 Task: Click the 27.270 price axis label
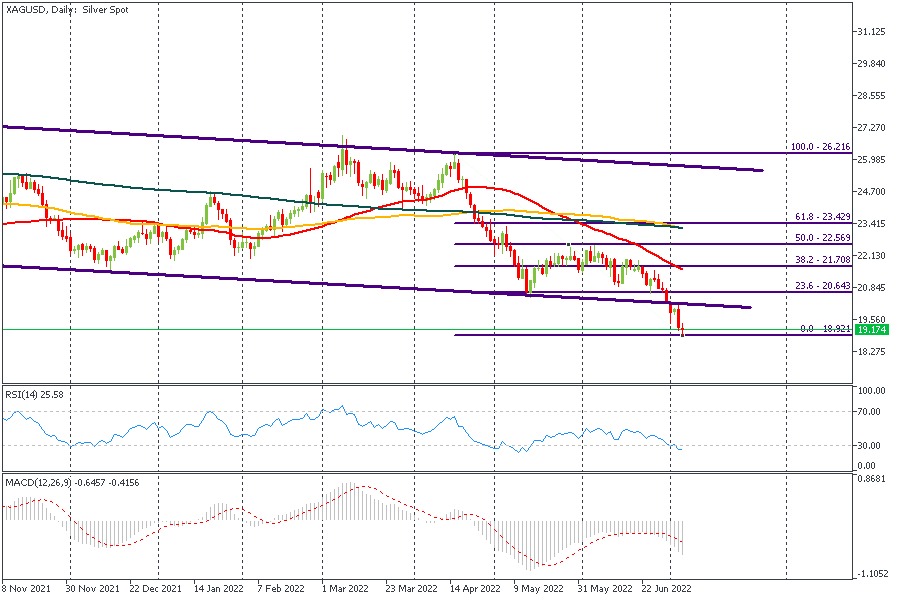(x=874, y=128)
